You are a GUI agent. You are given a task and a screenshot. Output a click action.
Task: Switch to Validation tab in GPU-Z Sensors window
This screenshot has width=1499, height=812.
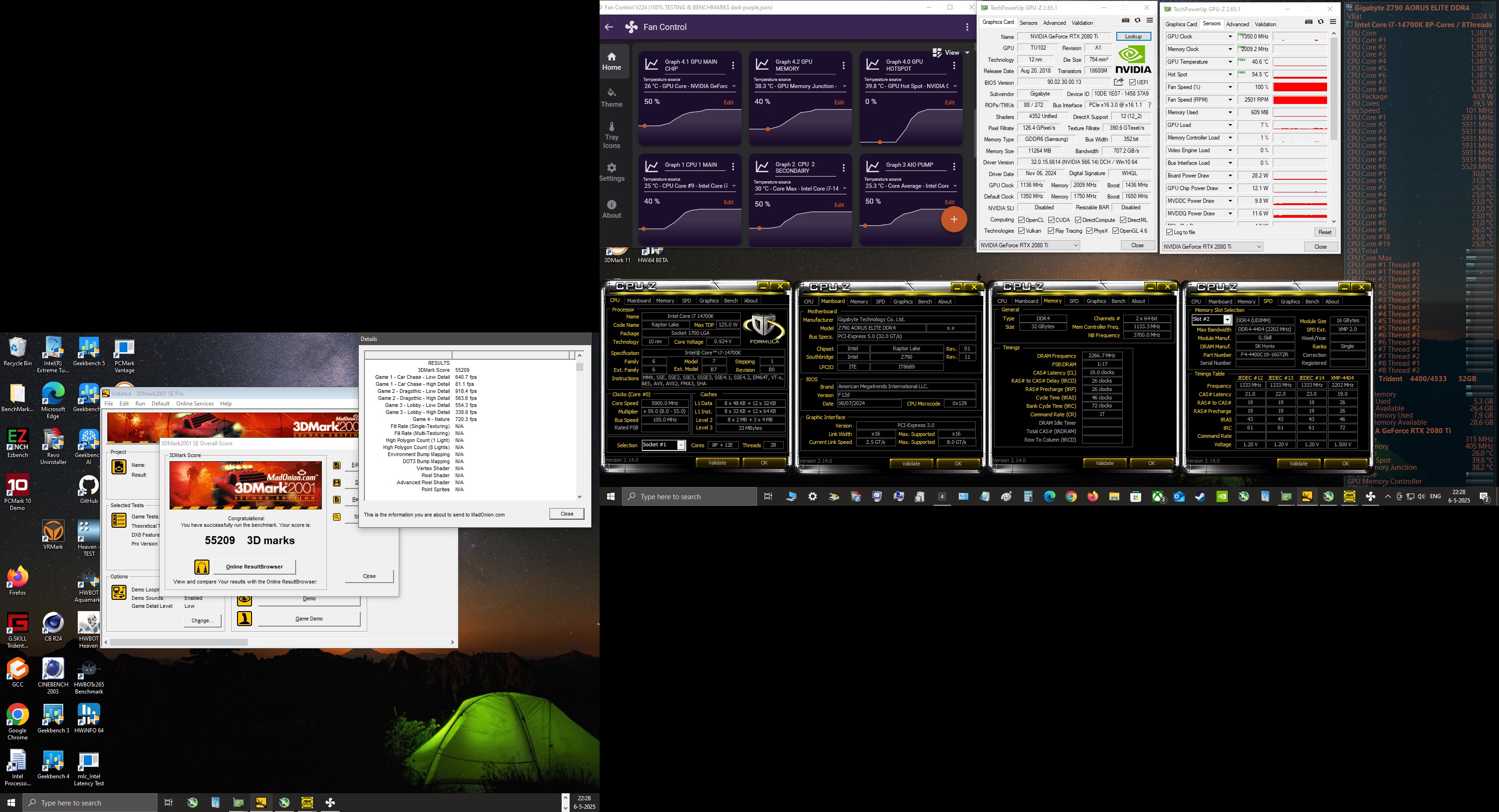click(x=1265, y=24)
